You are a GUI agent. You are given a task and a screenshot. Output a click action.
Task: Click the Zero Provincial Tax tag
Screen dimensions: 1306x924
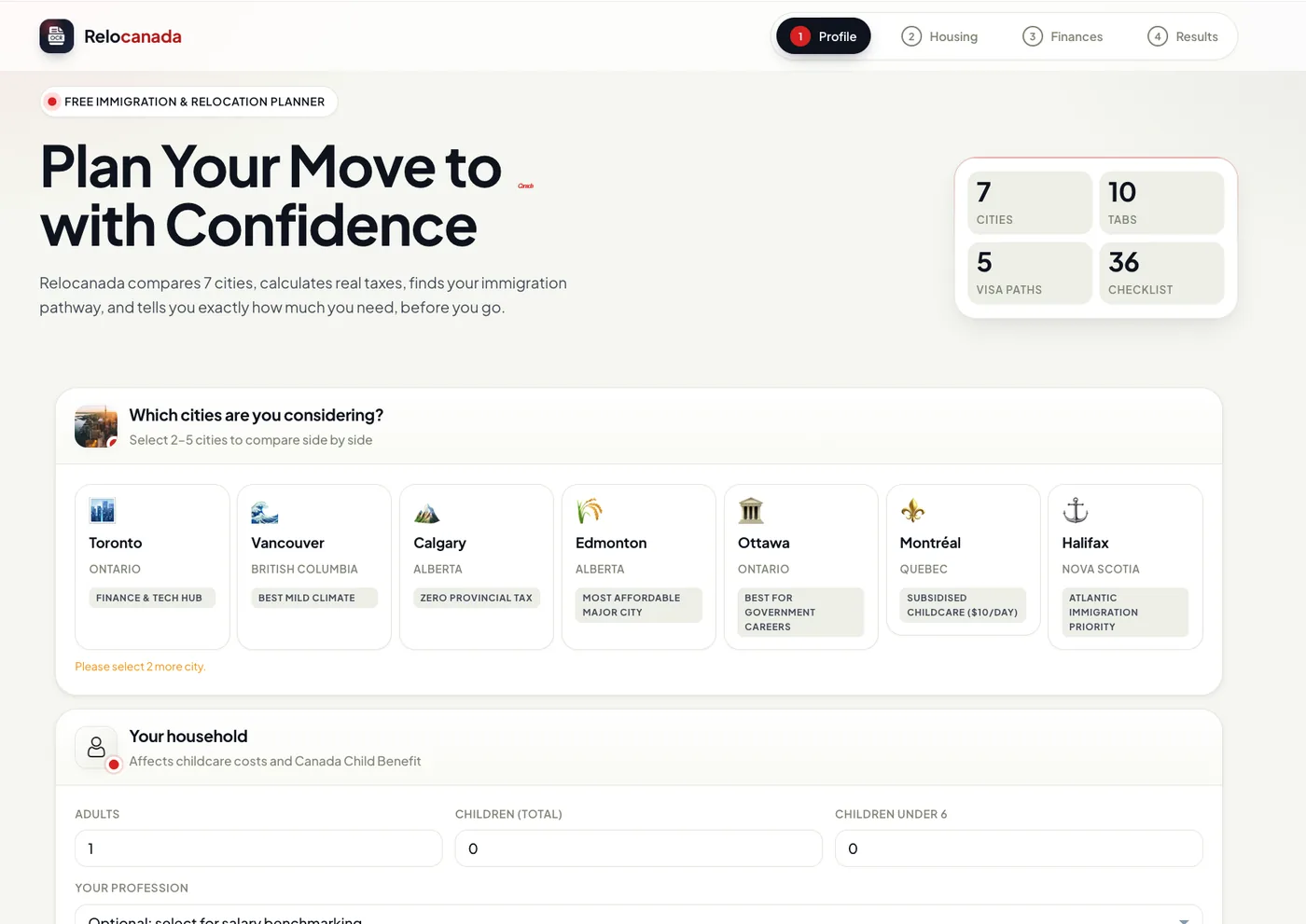click(477, 598)
